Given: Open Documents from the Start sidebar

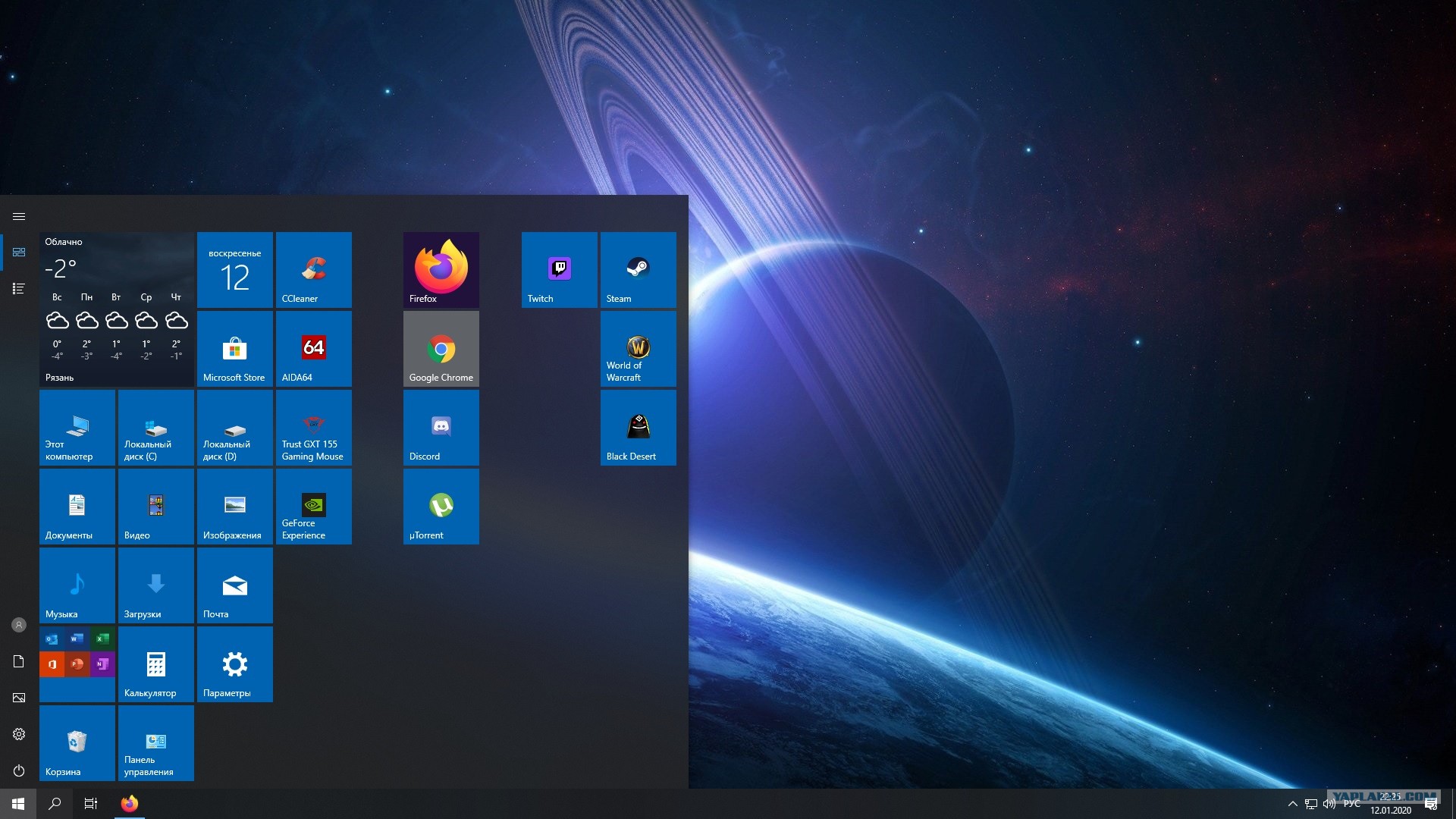Looking at the screenshot, I should [19, 661].
